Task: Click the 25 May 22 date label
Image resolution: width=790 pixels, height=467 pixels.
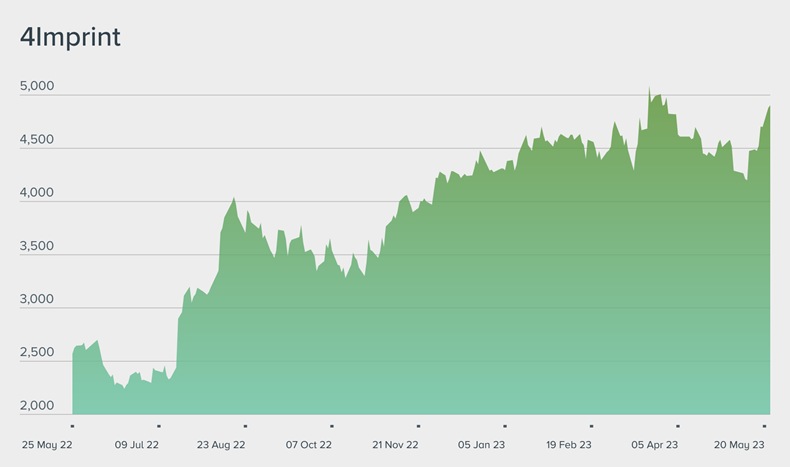Action: click(50, 445)
